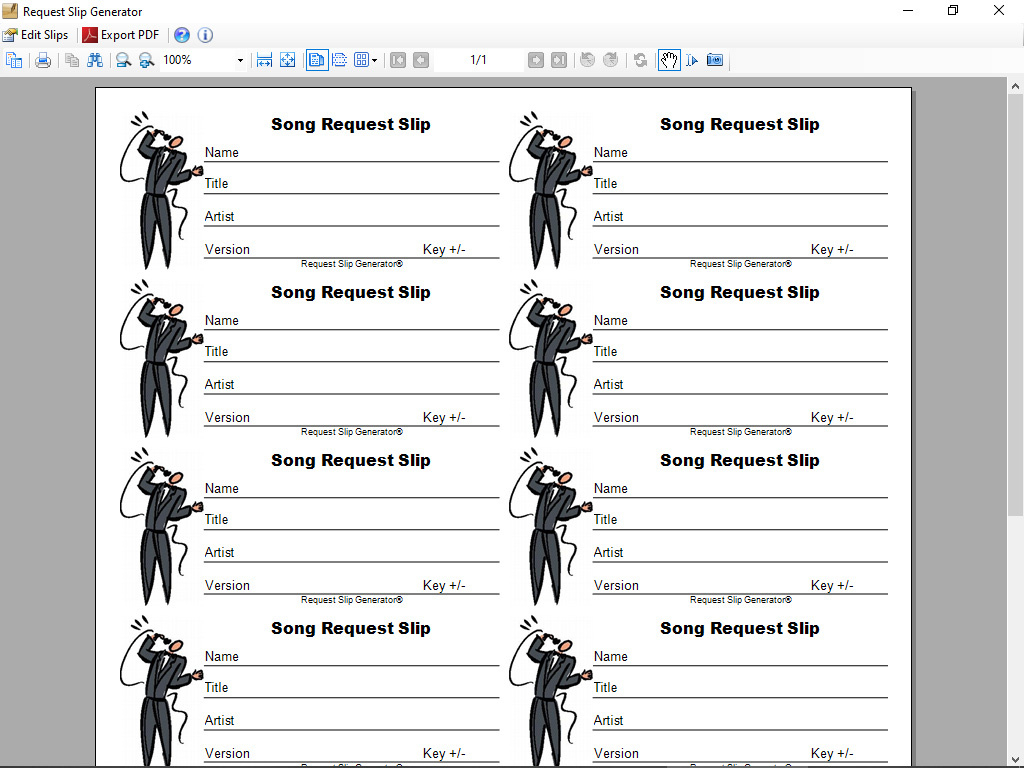Viewport: 1024px width, 768px height.
Task: Click the info icon on the toolbar
Action: [x=205, y=34]
